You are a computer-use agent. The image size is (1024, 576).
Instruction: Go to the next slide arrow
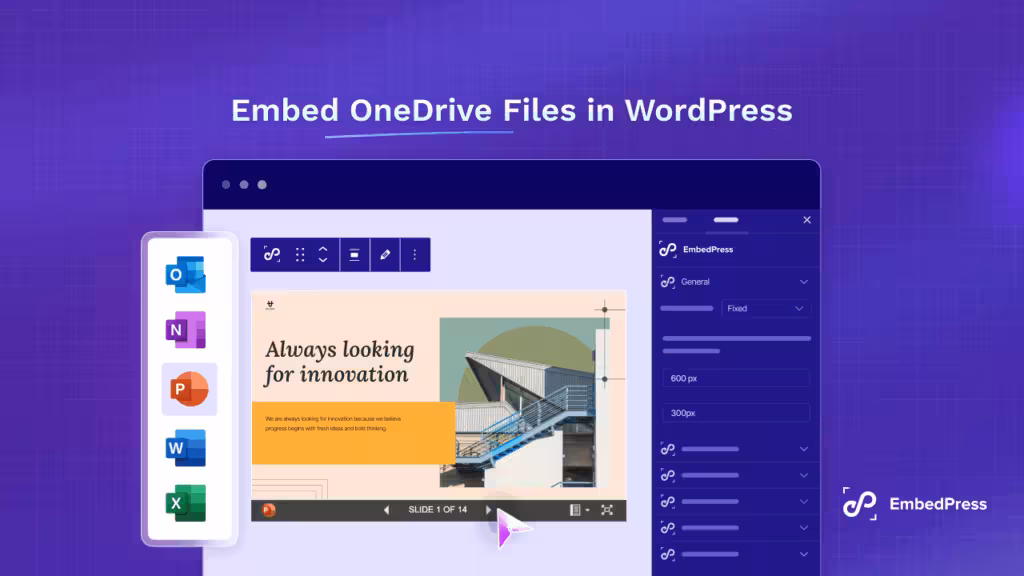pos(488,510)
